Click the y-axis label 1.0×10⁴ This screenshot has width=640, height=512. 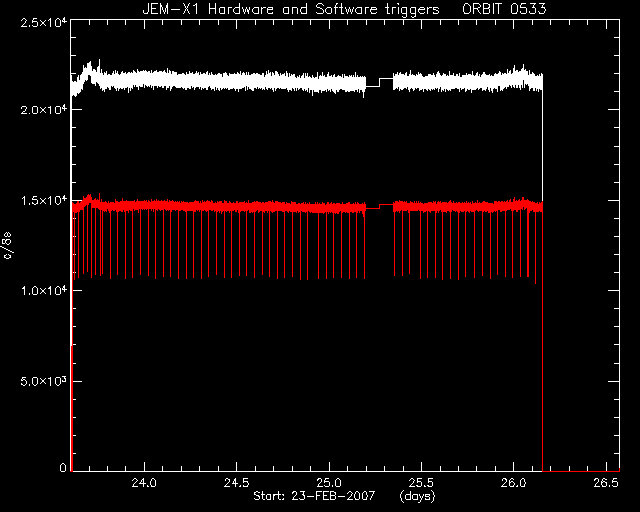click(44, 291)
